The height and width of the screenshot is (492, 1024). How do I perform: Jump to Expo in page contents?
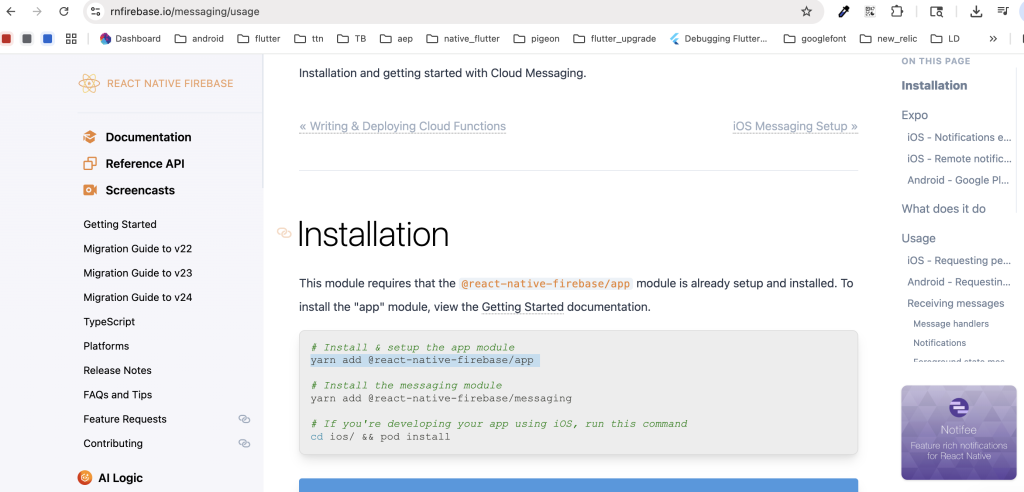click(915, 115)
